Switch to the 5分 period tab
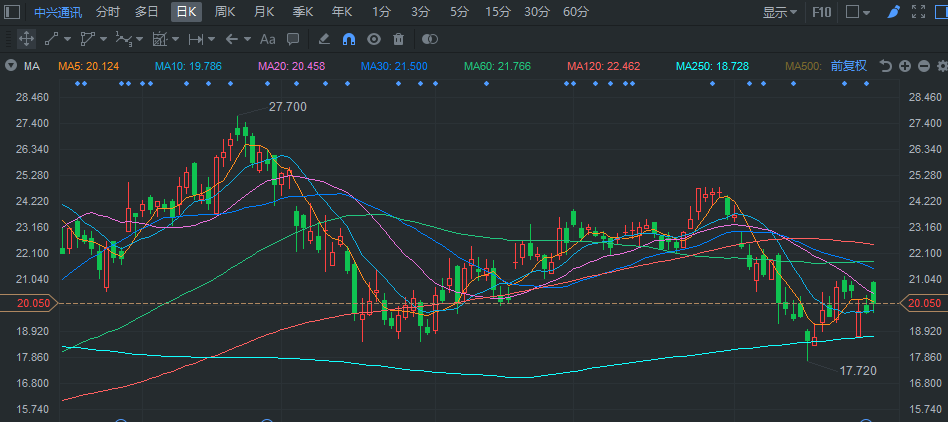948x422 pixels. coord(459,11)
